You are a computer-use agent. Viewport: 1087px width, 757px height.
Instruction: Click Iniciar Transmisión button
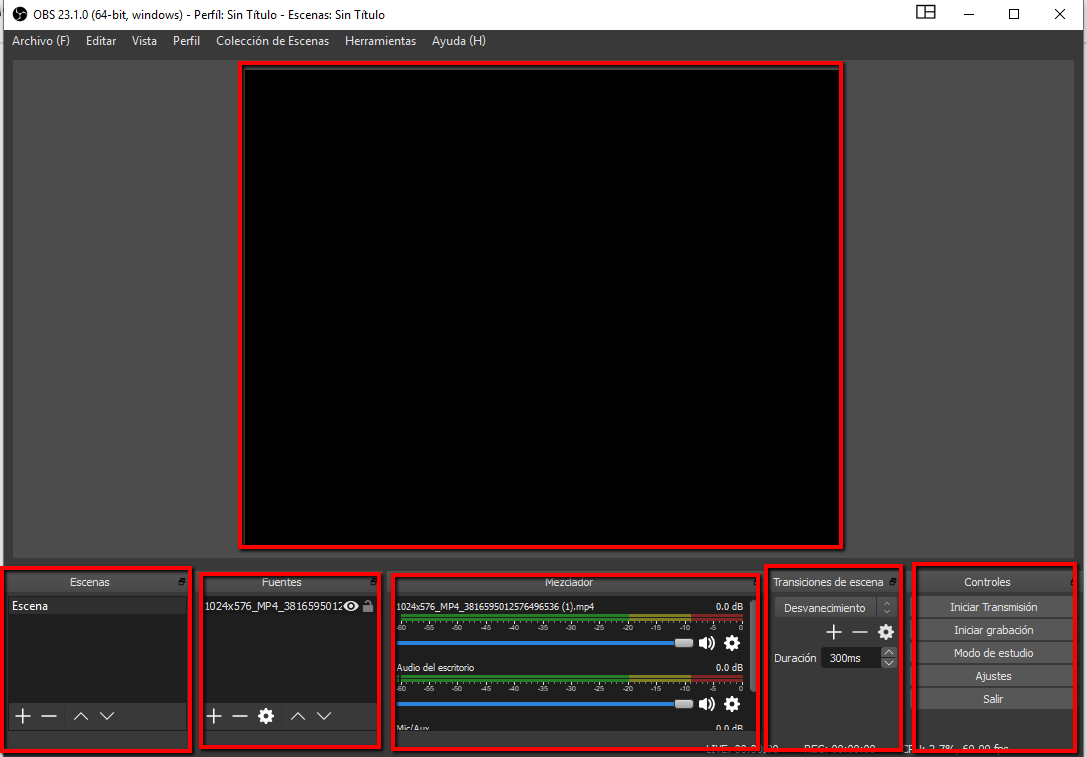pos(993,607)
